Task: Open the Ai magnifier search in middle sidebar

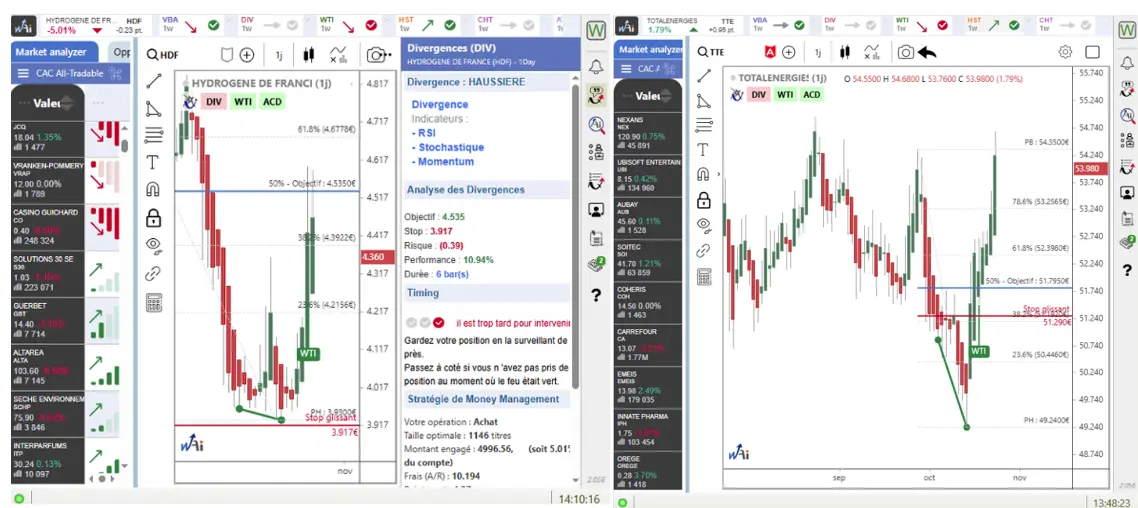Action: pyautogui.click(x=597, y=125)
